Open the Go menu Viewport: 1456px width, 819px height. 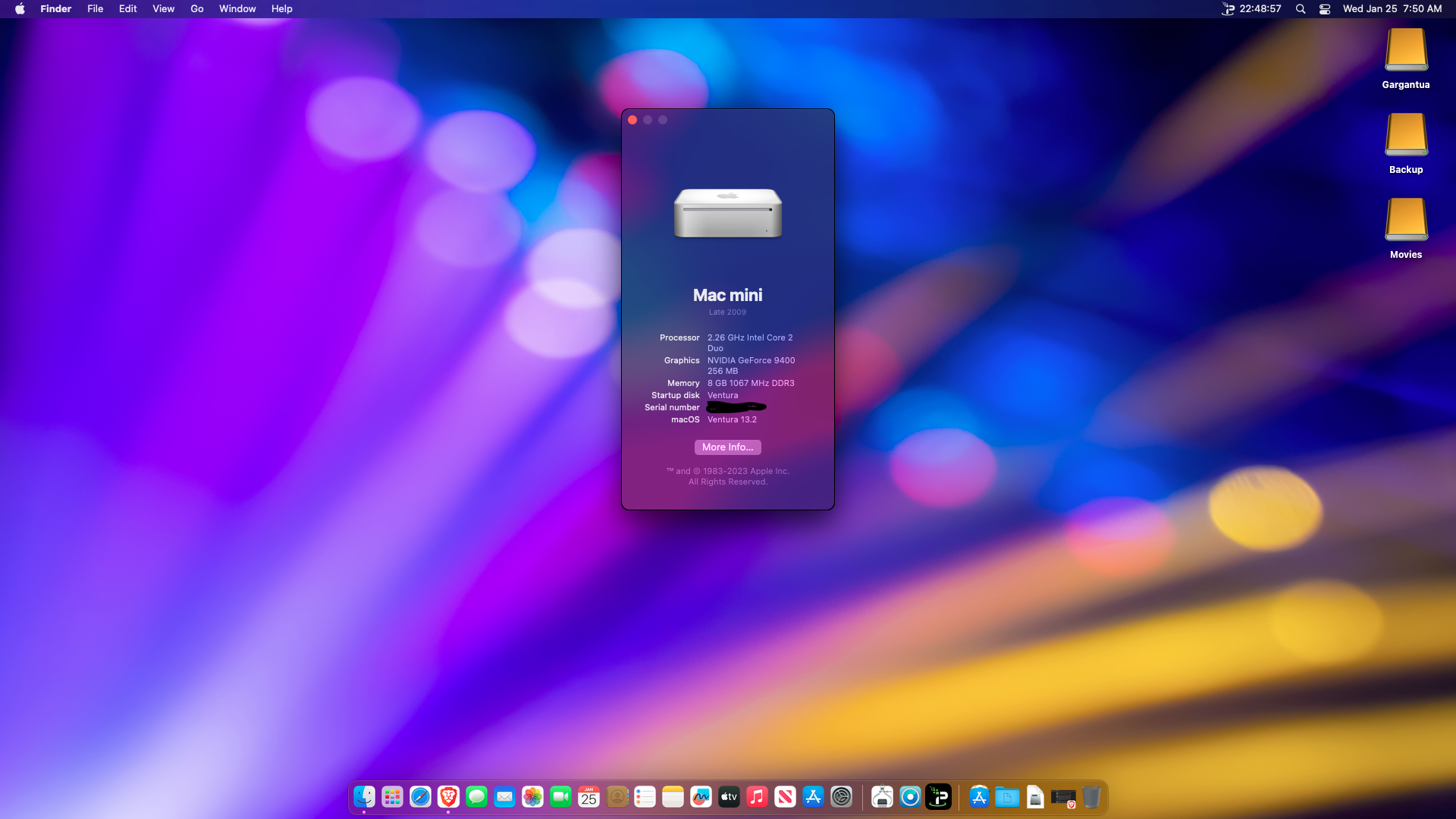pos(197,9)
